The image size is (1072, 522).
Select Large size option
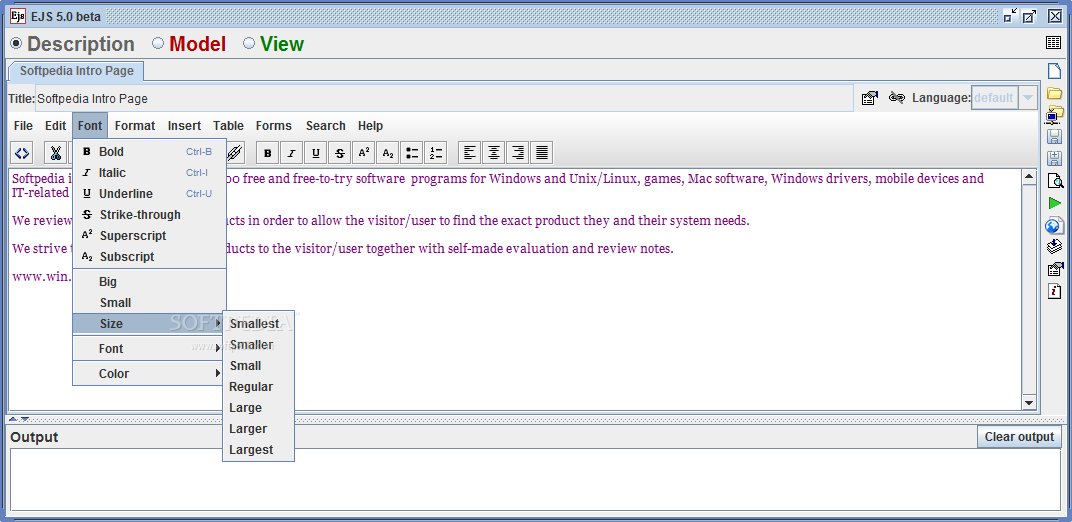pos(258,408)
